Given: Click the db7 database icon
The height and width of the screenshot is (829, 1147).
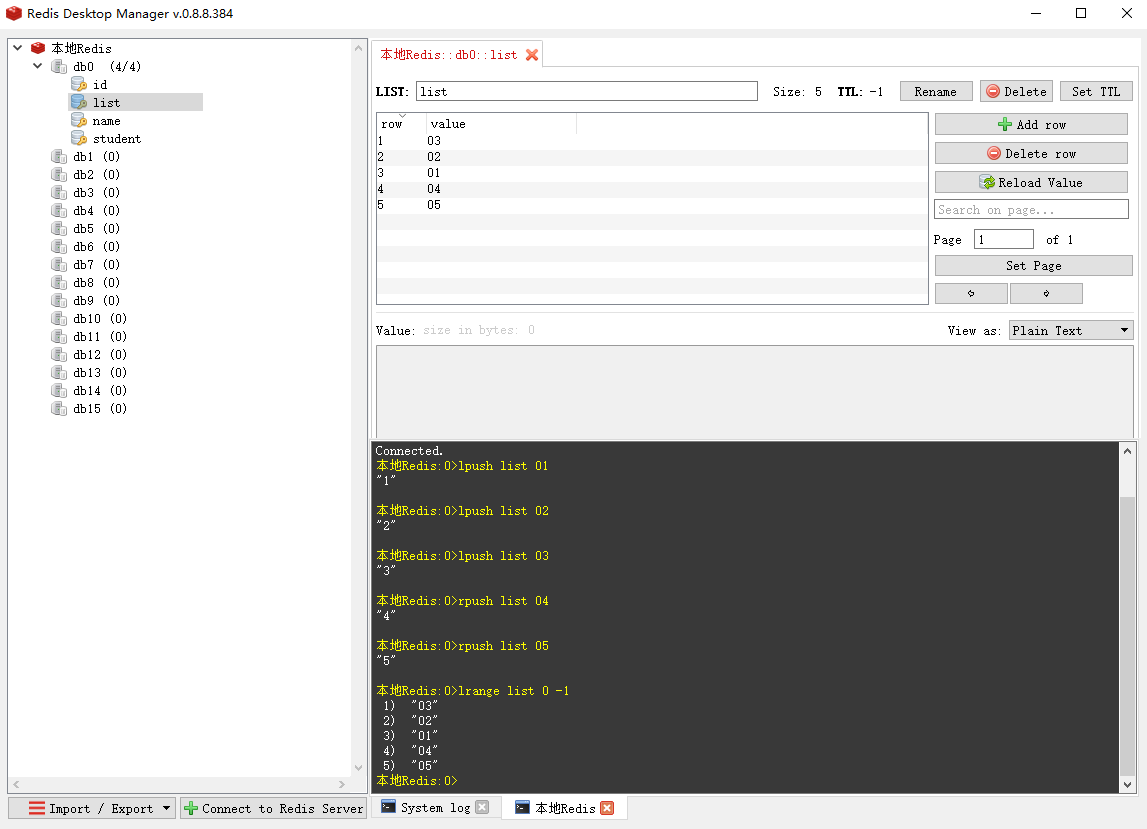Looking at the screenshot, I should click(x=59, y=265).
